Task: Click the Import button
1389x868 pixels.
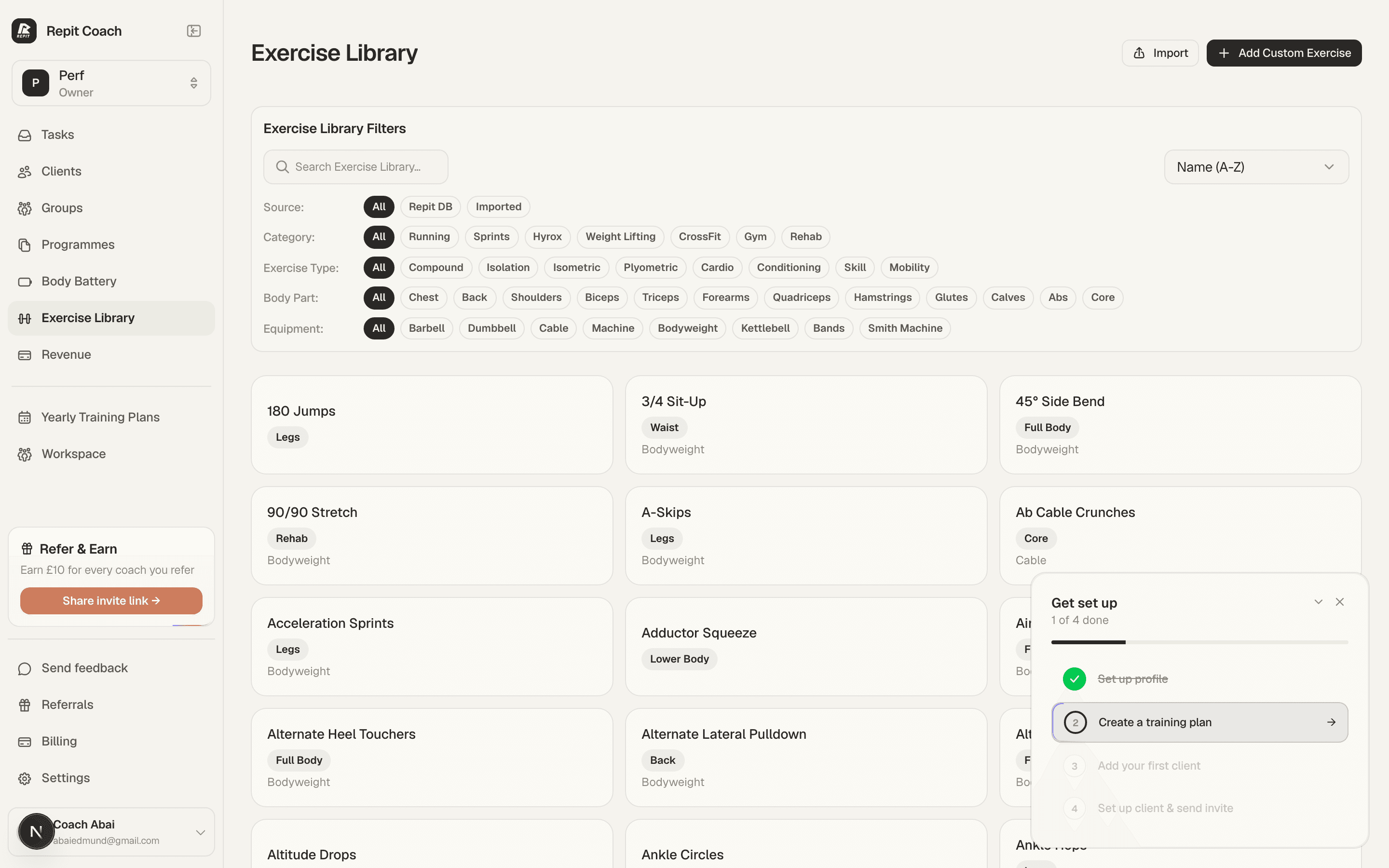Action: click(1160, 53)
